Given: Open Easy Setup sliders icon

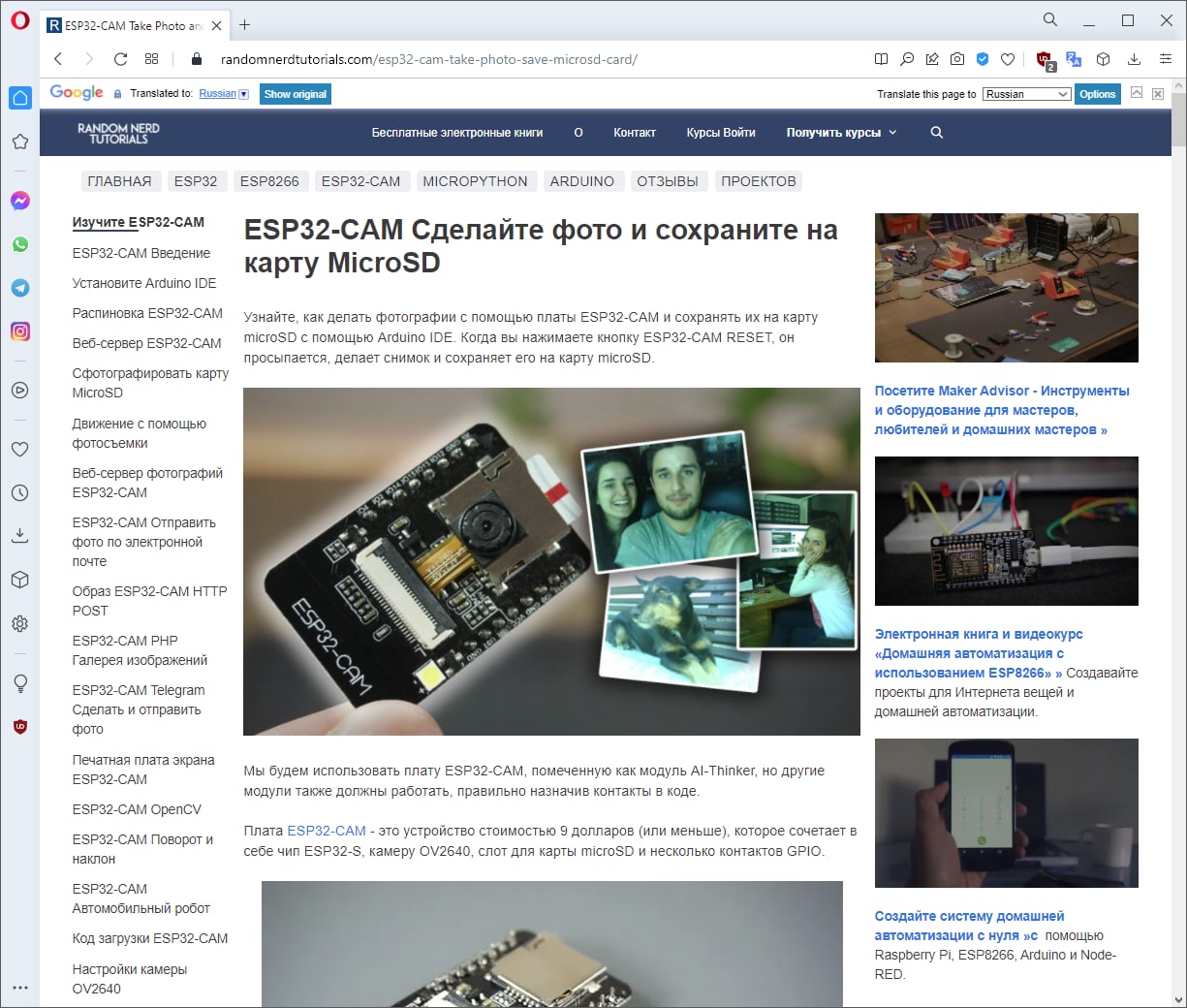Looking at the screenshot, I should pos(1166,59).
